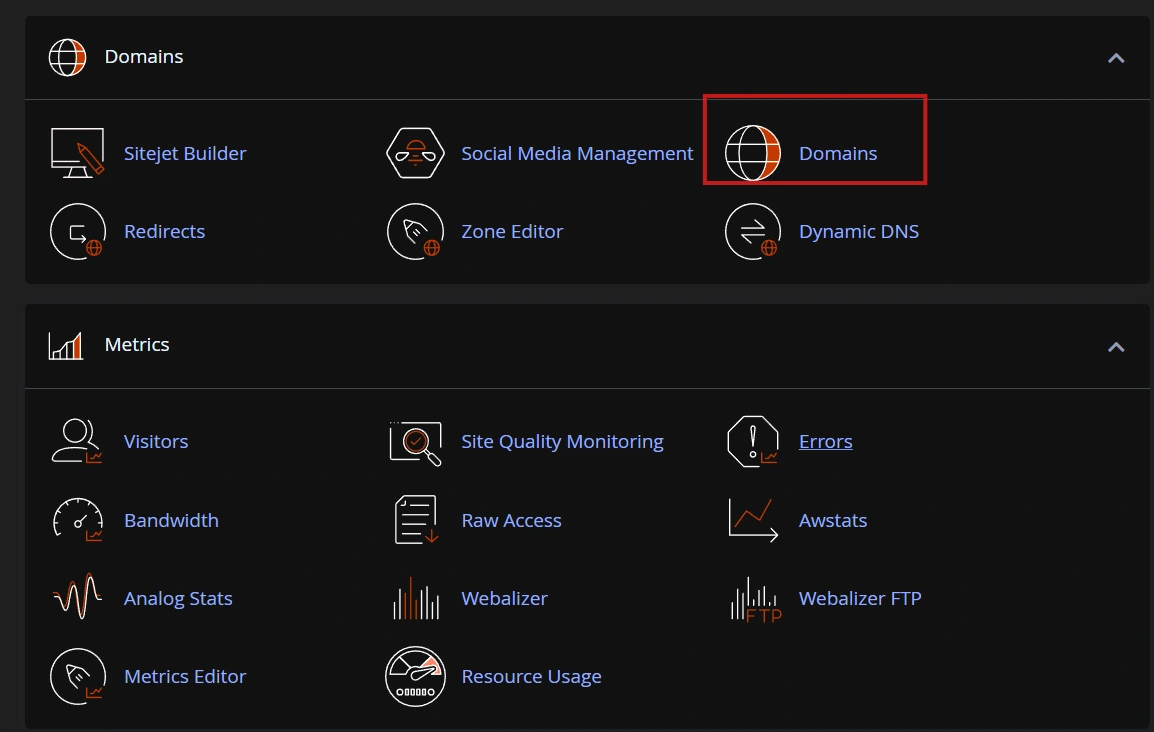Open the Webalizer link
The height and width of the screenshot is (732, 1154).
pos(504,598)
